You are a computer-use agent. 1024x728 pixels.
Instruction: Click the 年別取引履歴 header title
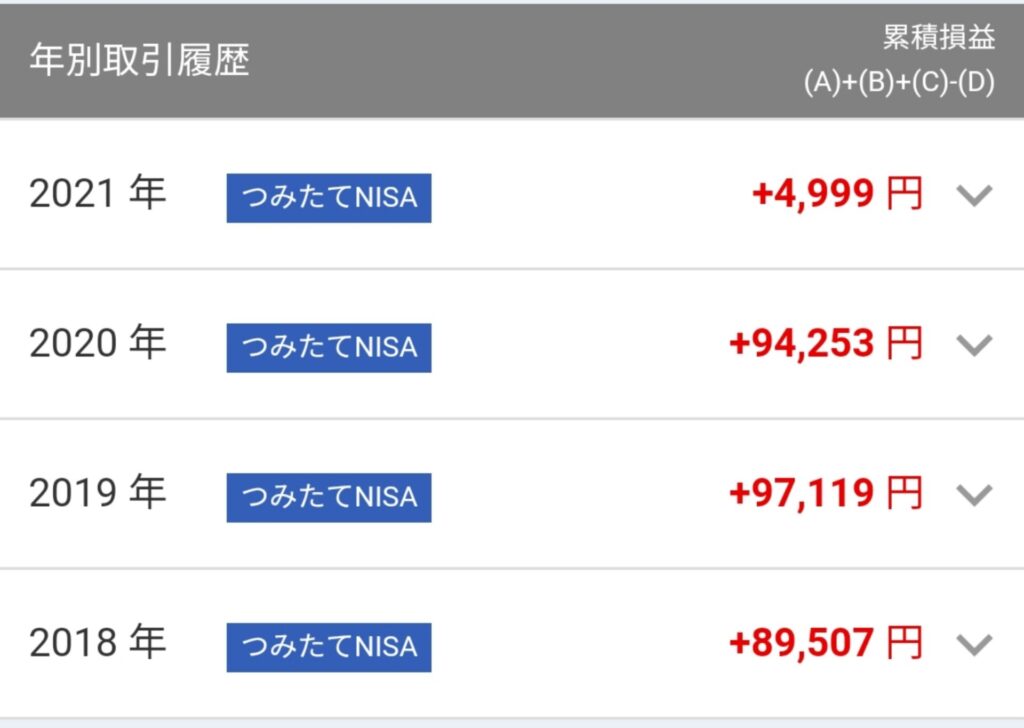tap(139, 60)
